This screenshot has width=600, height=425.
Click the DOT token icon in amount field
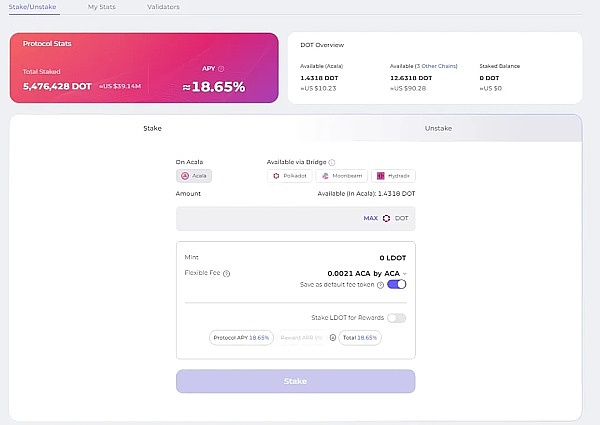tap(386, 218)
